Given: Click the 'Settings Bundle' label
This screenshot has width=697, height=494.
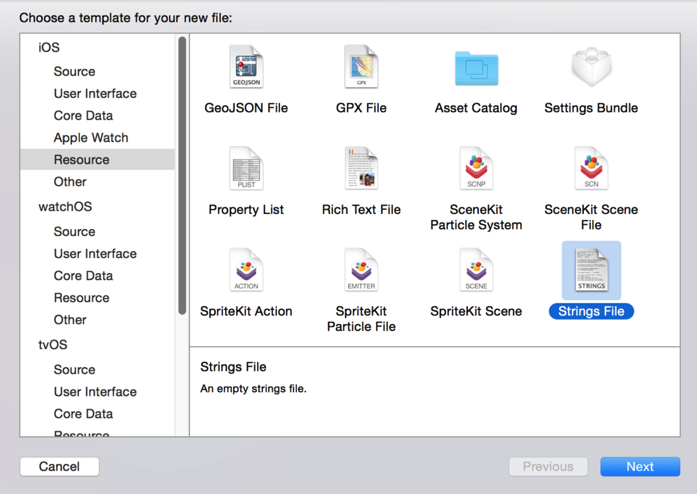Looking at the screenshot, I should [x=591, y=108].
